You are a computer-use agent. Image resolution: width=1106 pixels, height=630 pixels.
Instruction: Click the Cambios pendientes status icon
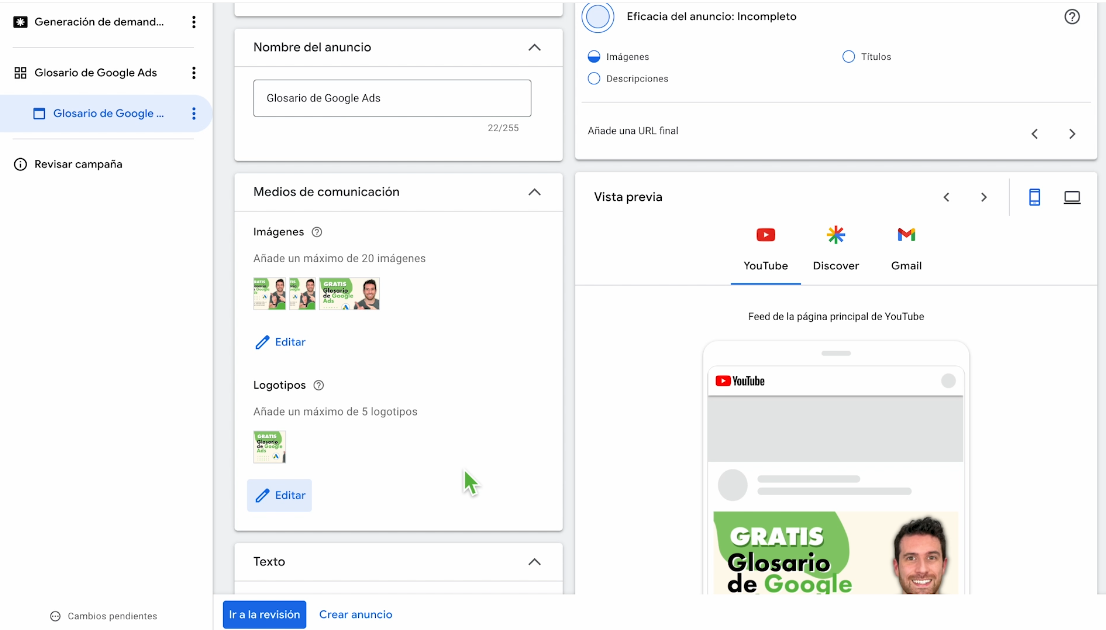[x=55, y=616]
